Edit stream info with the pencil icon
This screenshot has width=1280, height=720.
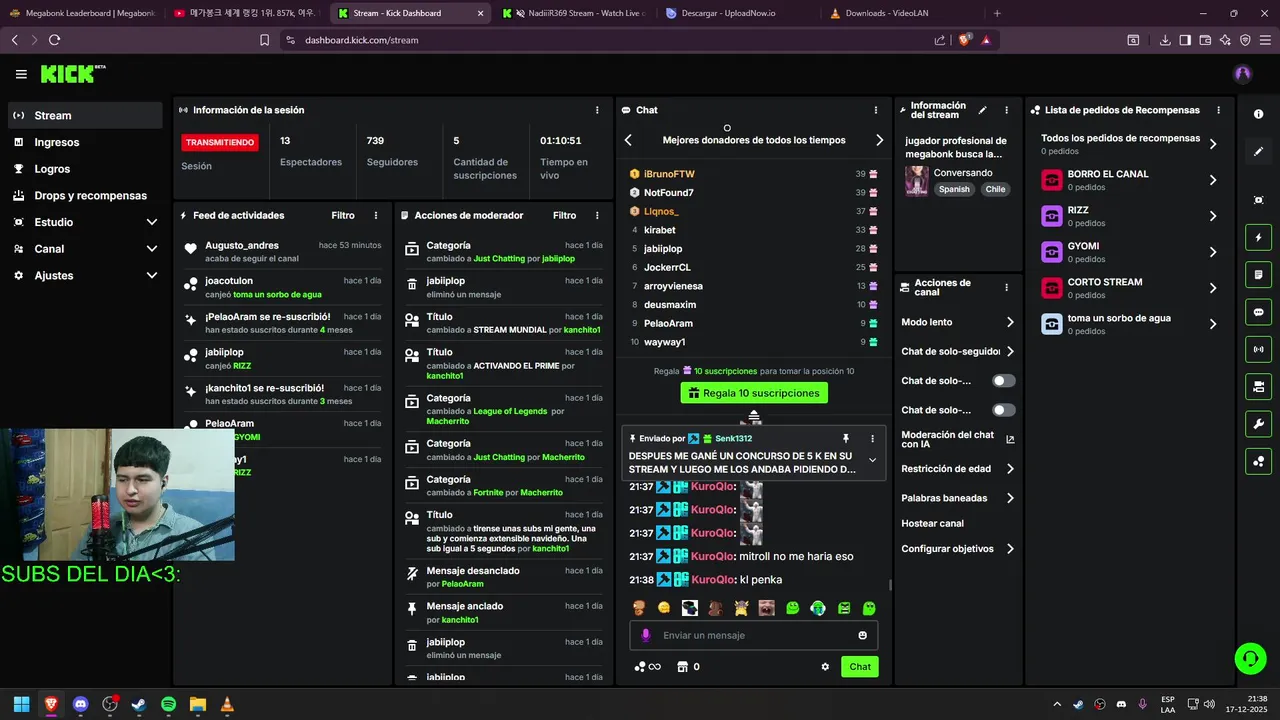point(982,110)
